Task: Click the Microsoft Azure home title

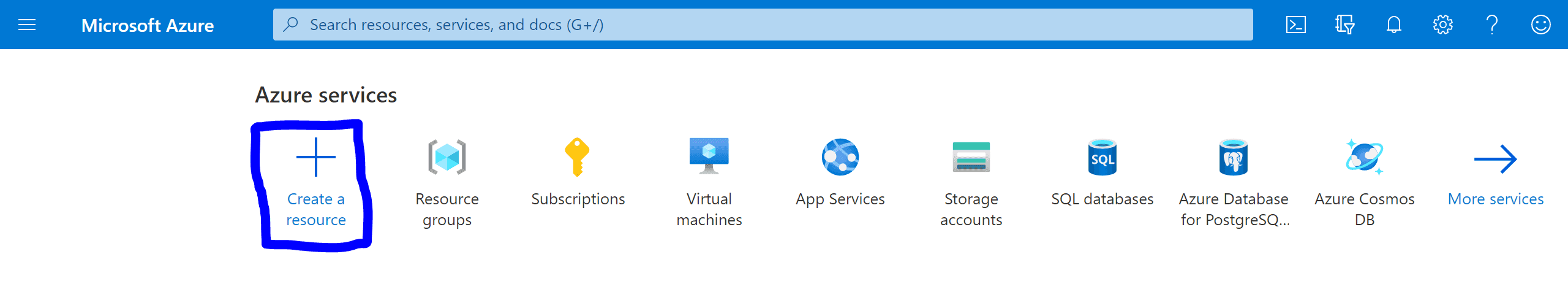Action: [148, 25]
